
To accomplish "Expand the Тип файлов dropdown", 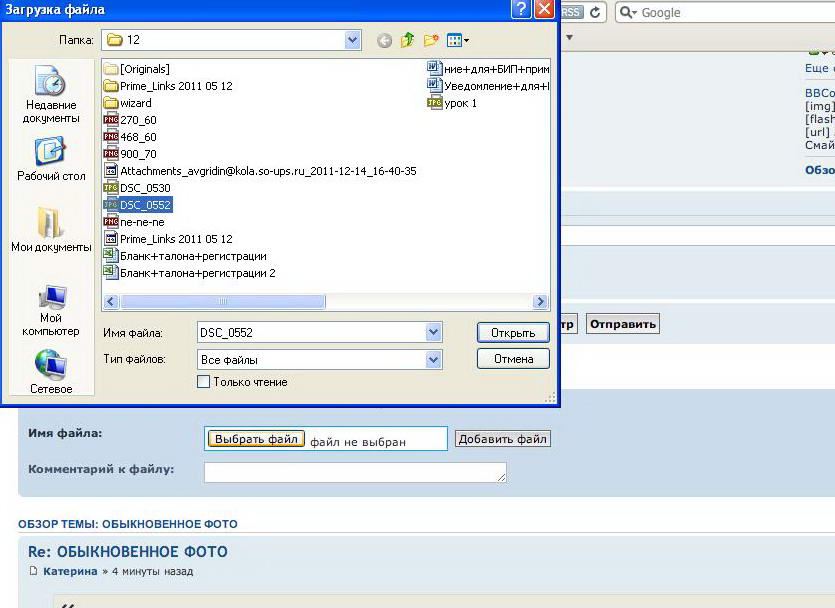I will pyautogui.click(x=433, y=359).
